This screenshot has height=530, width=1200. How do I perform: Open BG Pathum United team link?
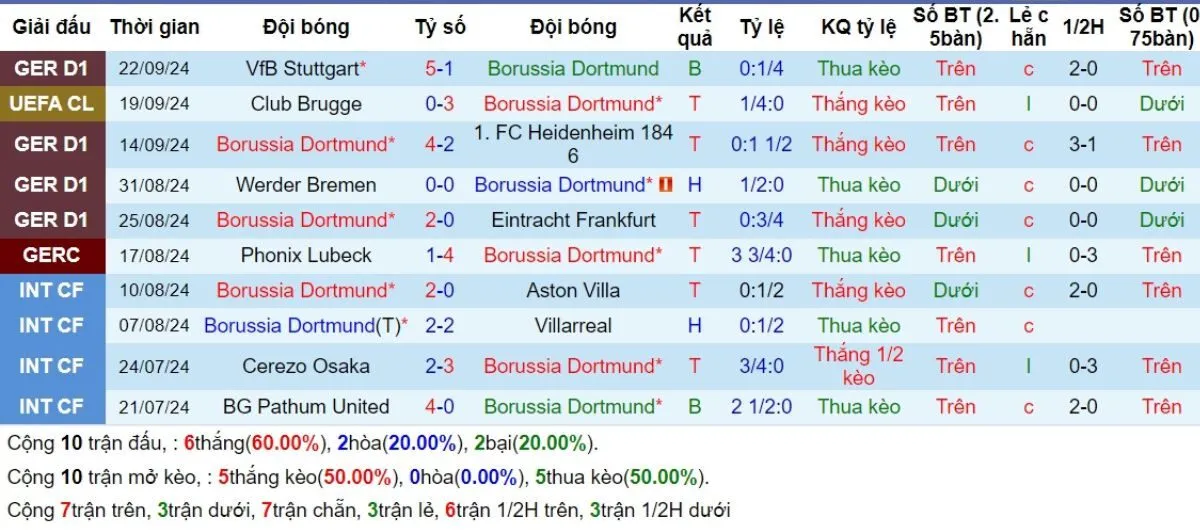point(306,407)
